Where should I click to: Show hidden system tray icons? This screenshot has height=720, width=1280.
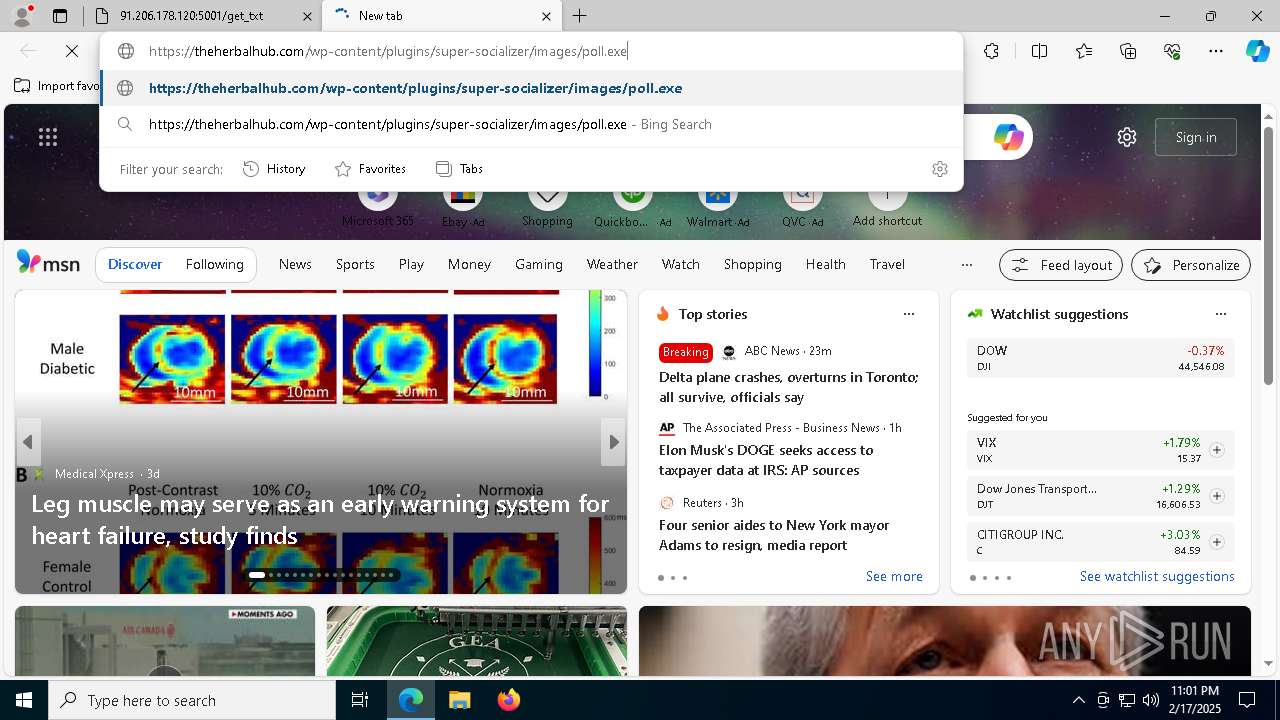[1078, 701]
